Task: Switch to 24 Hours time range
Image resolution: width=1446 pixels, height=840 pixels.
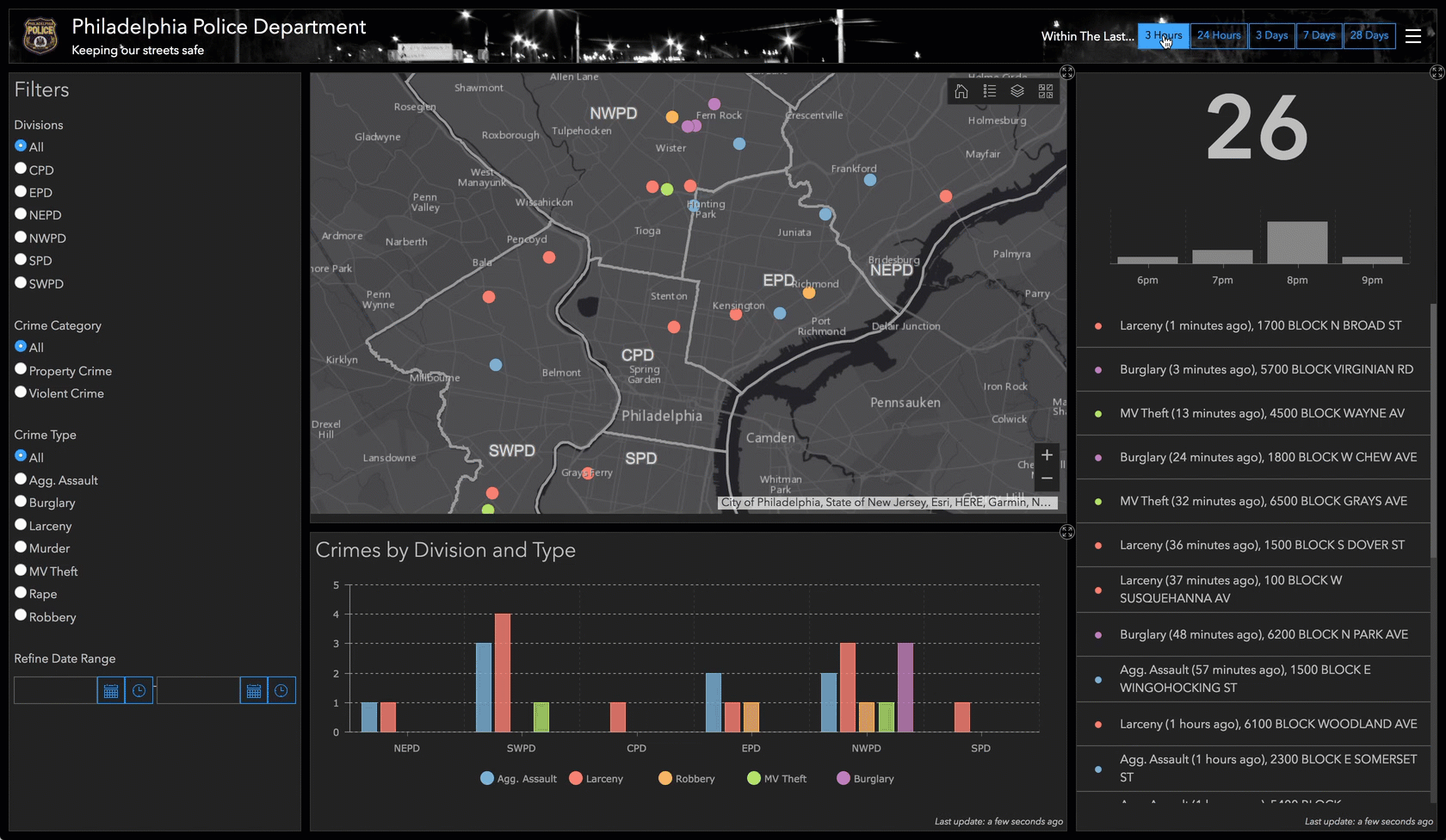Action: click(1219, 35)
